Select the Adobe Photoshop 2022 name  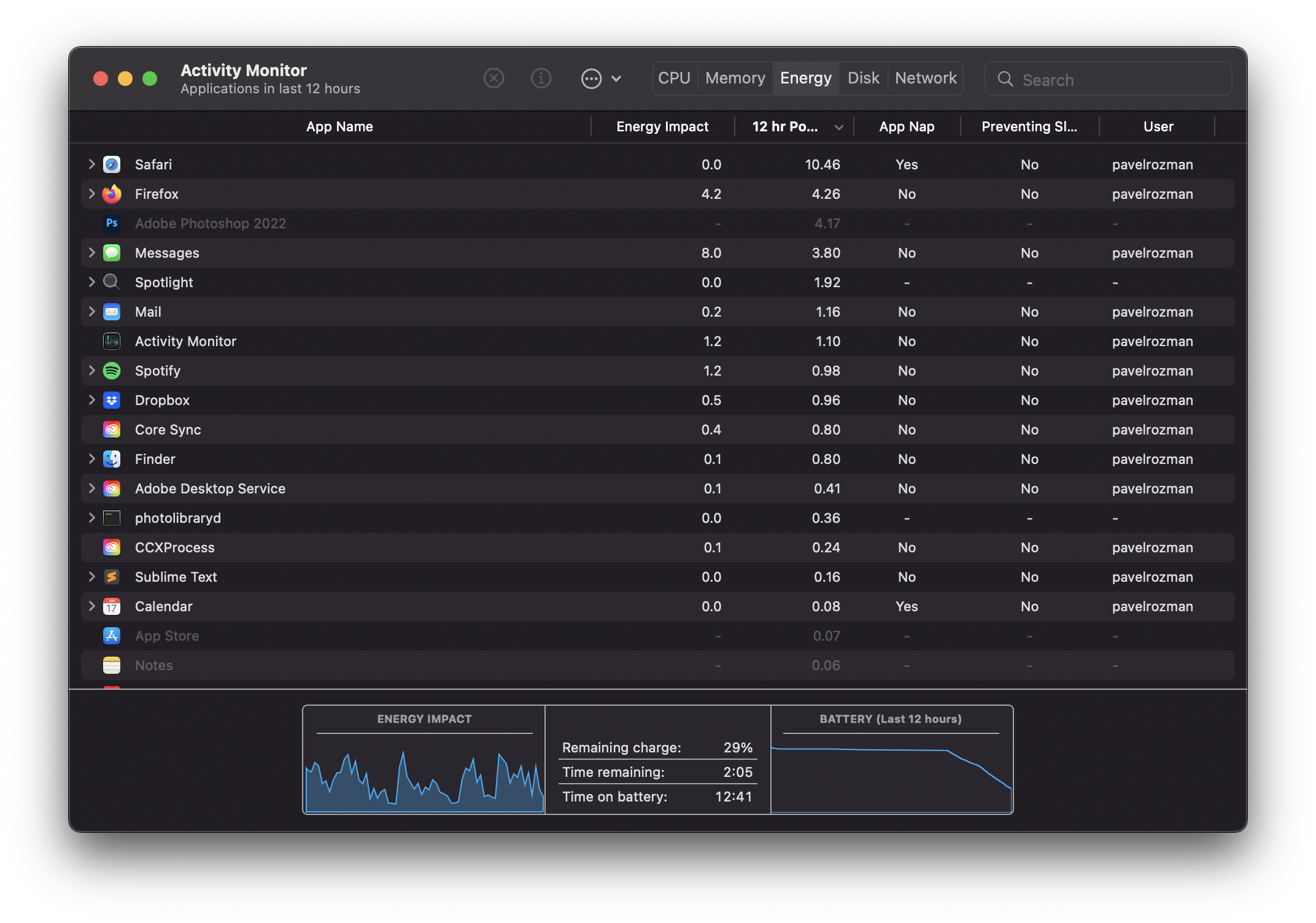click(x=211, y=223)
